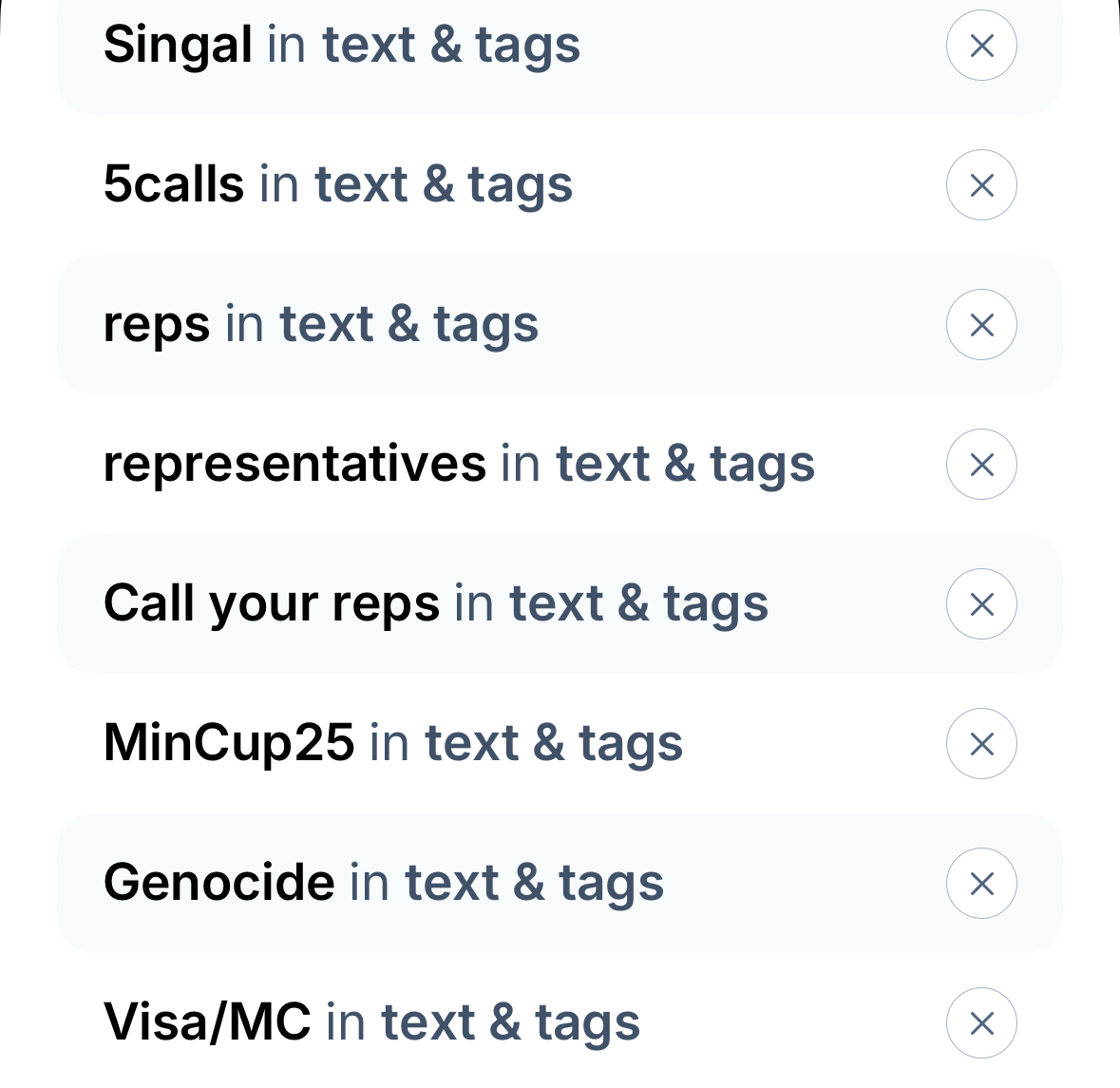Delete the 5calls muted word entry
1120x1088 pixels.
pos(981,185)
